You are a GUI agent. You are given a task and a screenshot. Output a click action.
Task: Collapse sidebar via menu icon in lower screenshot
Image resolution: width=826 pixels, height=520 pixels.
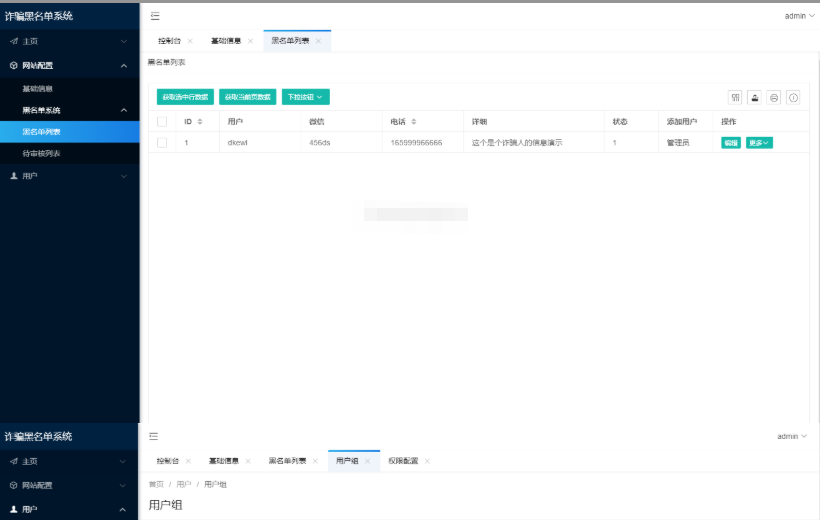click(153, 436)
